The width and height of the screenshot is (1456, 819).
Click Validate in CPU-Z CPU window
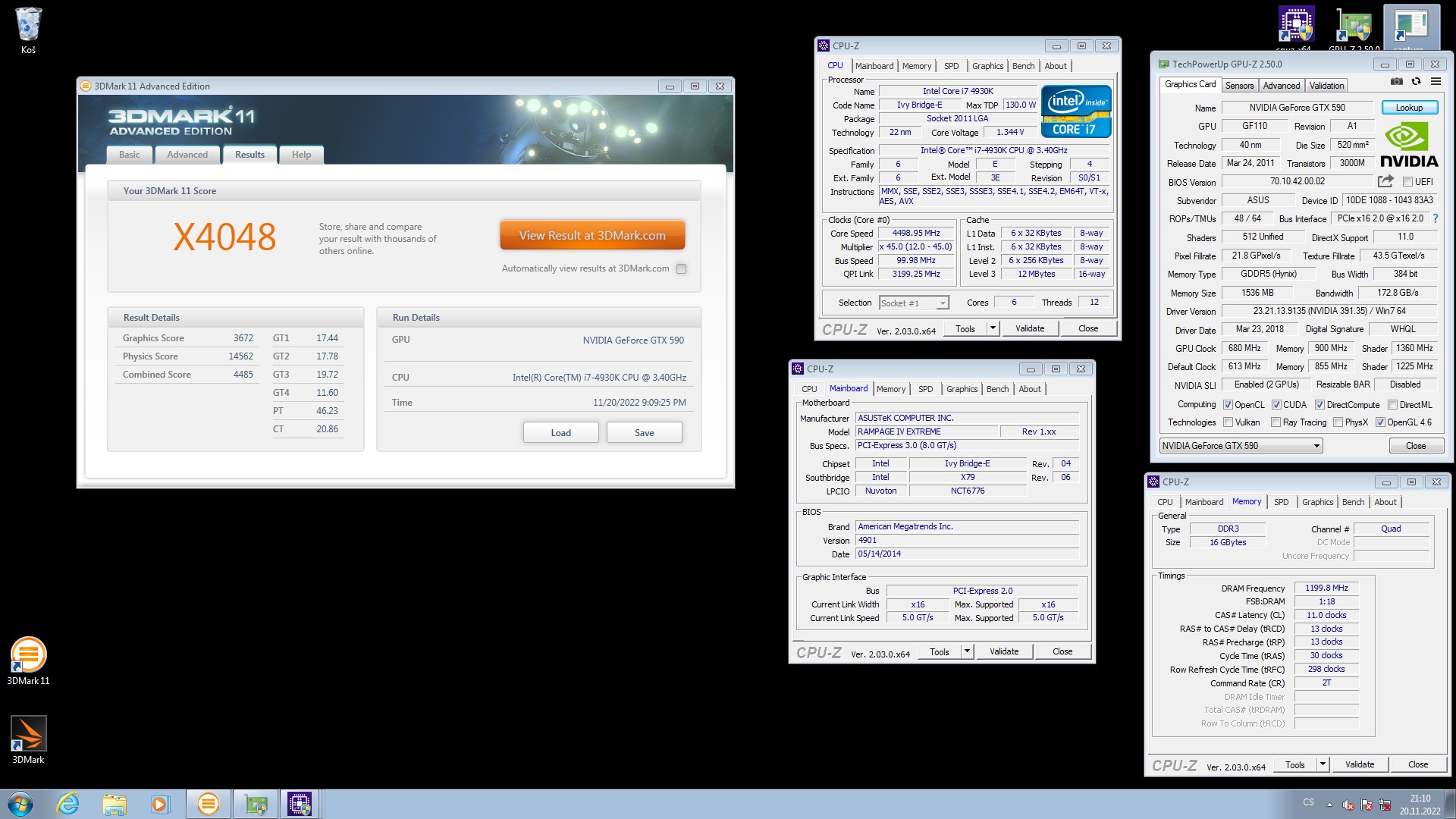click(x=1030, y=328)
